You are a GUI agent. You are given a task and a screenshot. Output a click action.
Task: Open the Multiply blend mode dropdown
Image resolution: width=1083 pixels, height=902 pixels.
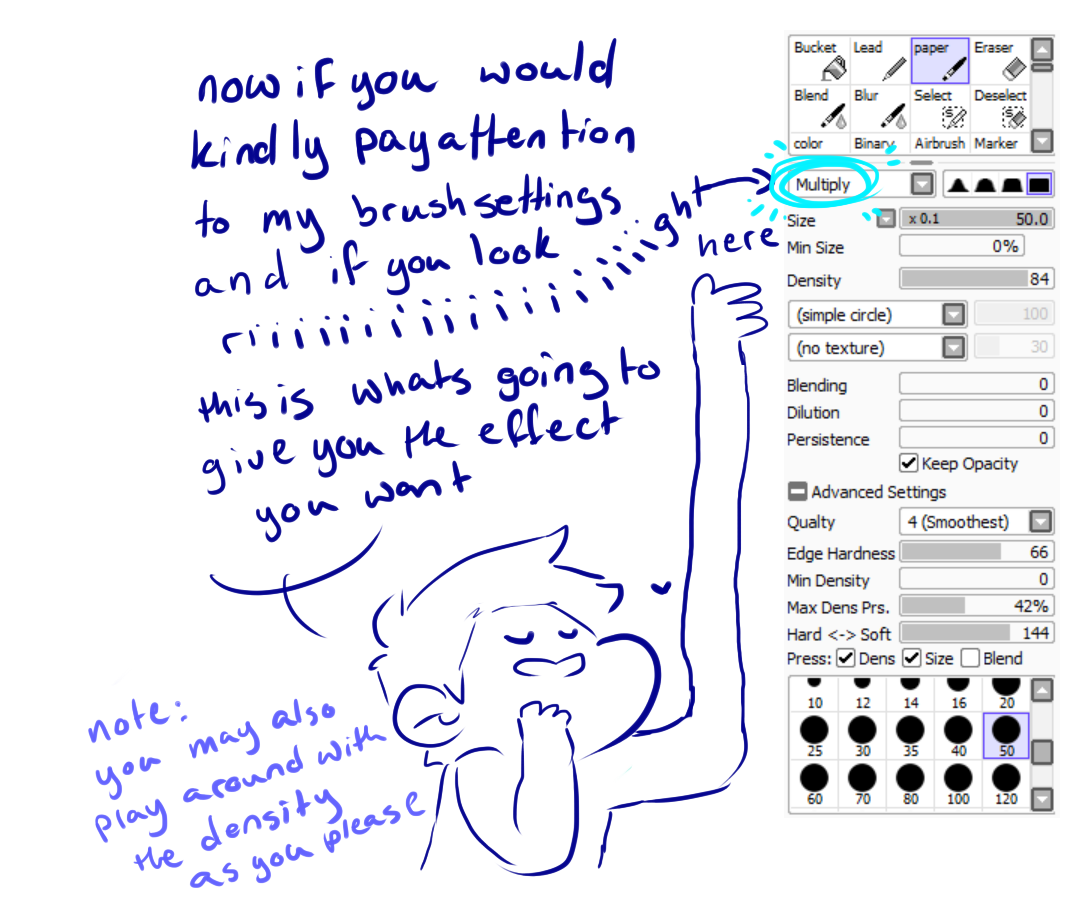922,185
